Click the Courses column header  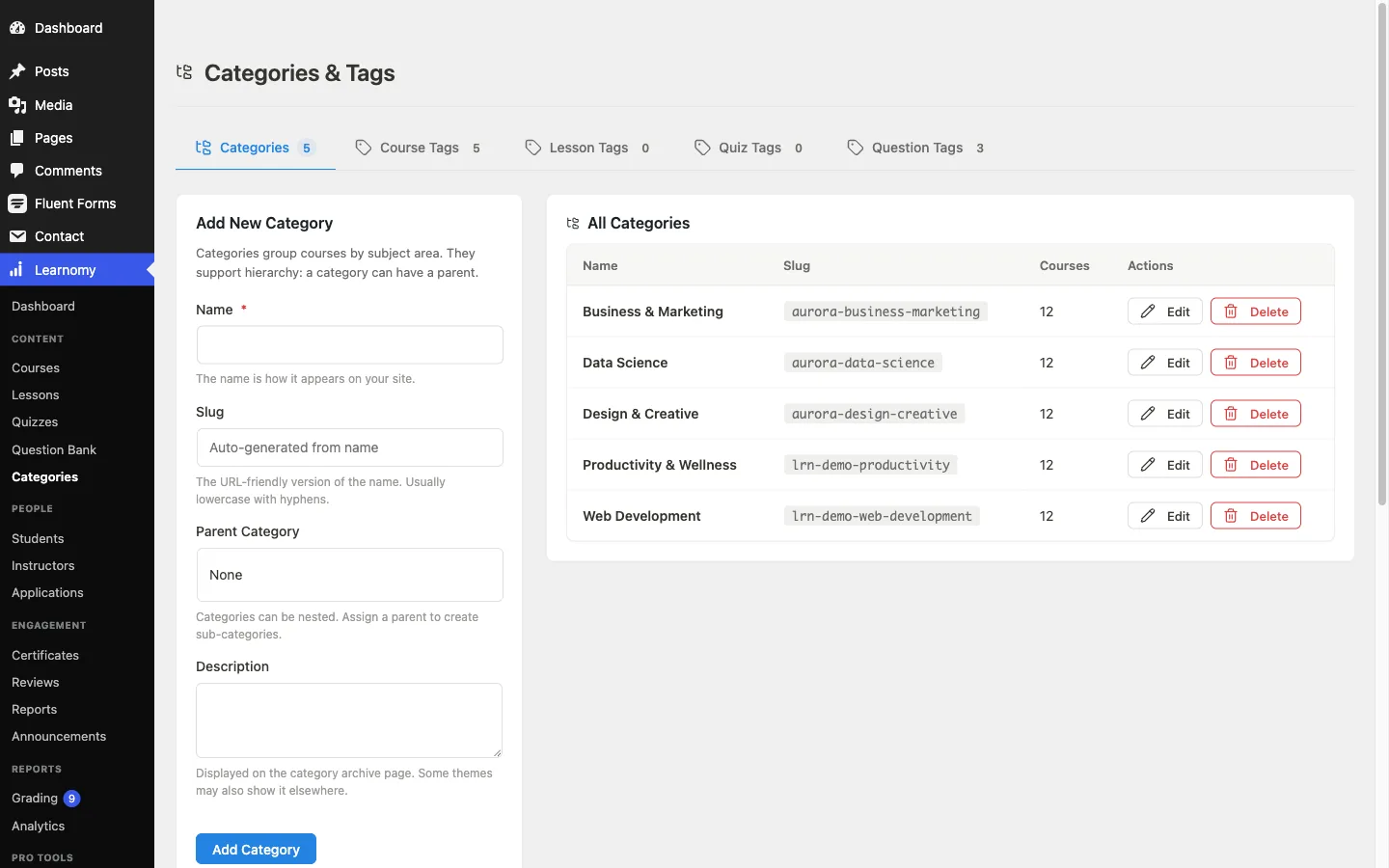(x=1065, y=265)
